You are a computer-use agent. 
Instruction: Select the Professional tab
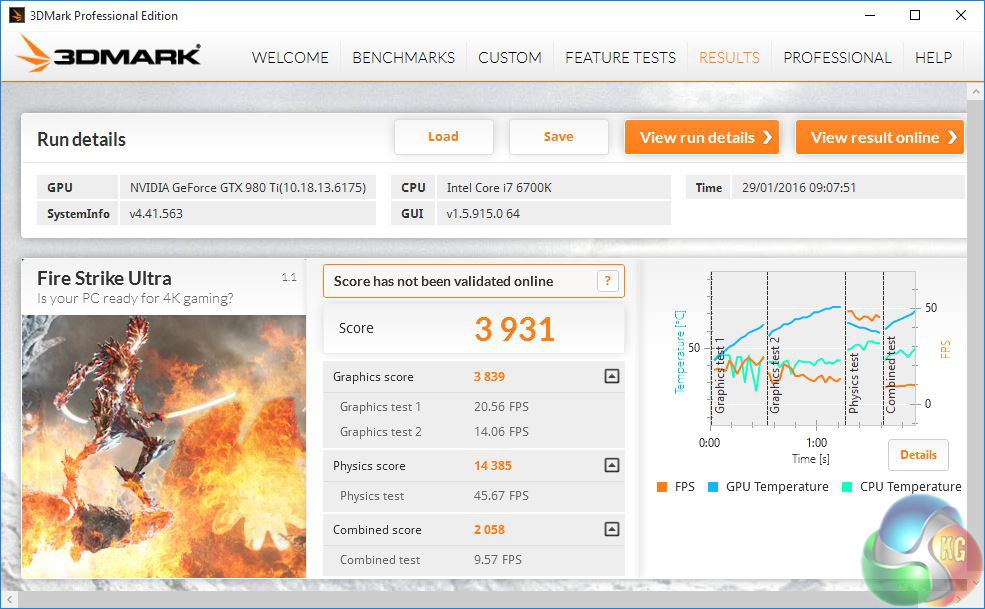click(837, 57)
